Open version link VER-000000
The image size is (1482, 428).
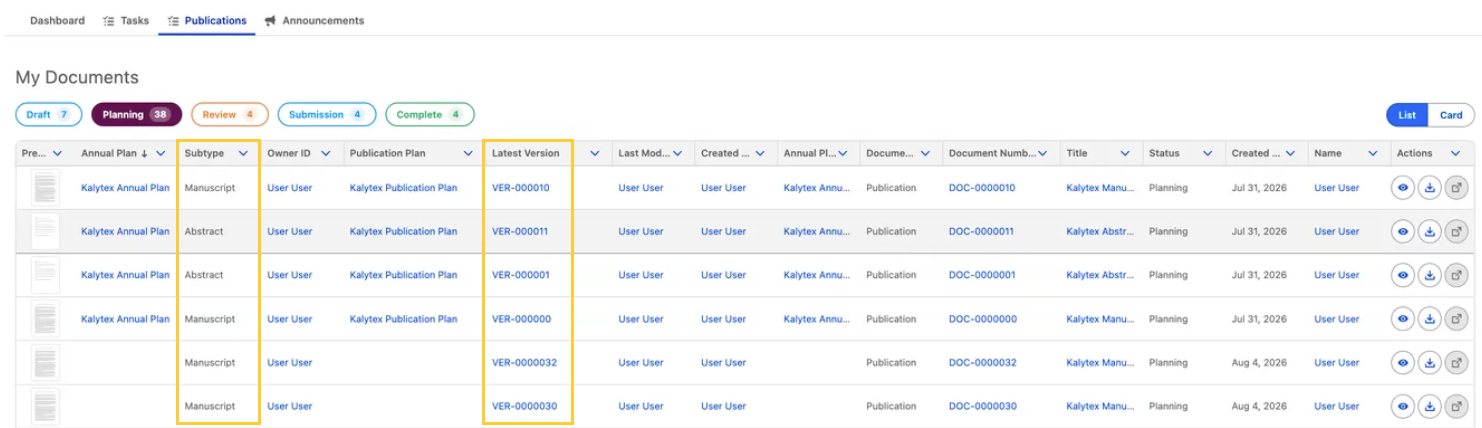coord(520,319)
